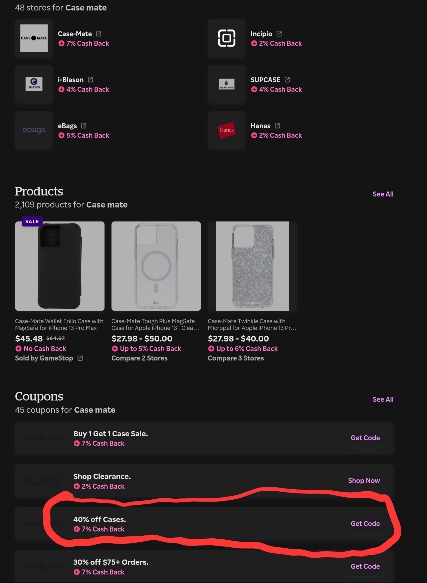Open the Twinkle Case product image
This screenshot has width=427, height=583.
pos(253,266)
